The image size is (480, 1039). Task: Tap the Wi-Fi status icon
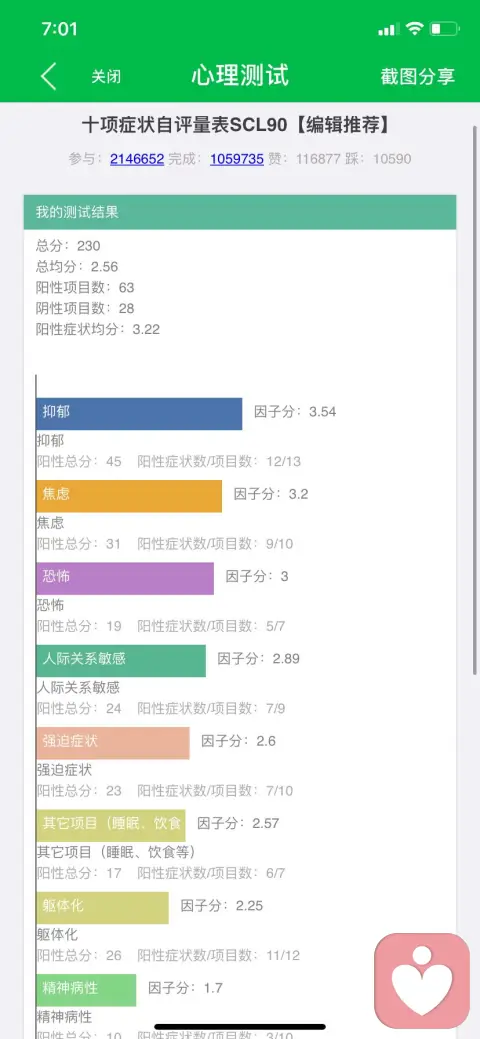(x=415, y=28)
